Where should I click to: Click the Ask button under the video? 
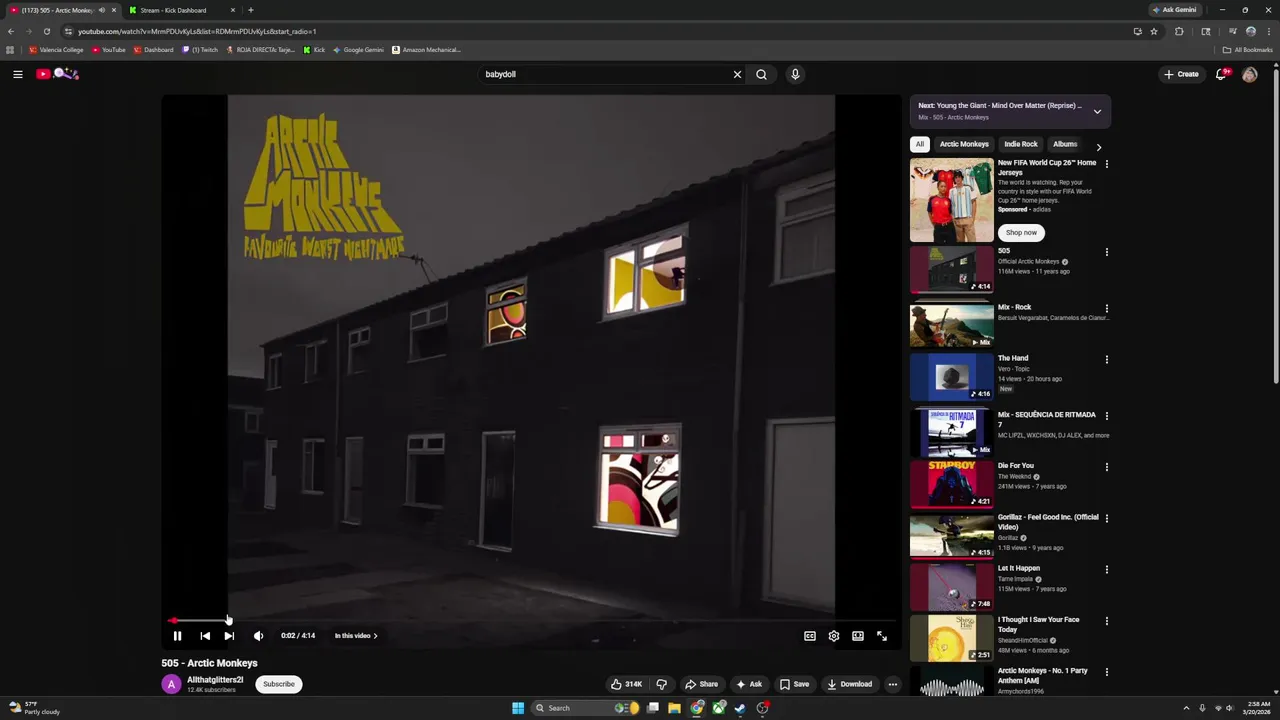749,684
